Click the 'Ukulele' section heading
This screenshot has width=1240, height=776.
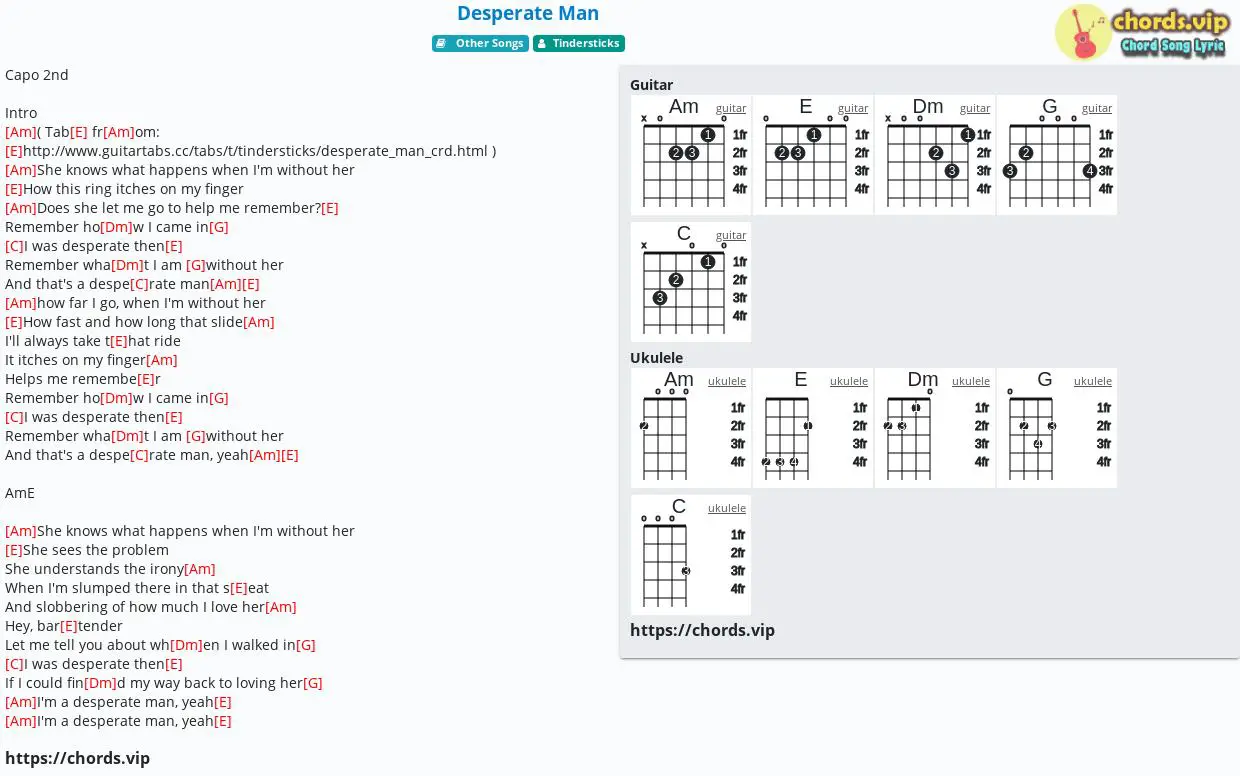[x=657, y=358]
